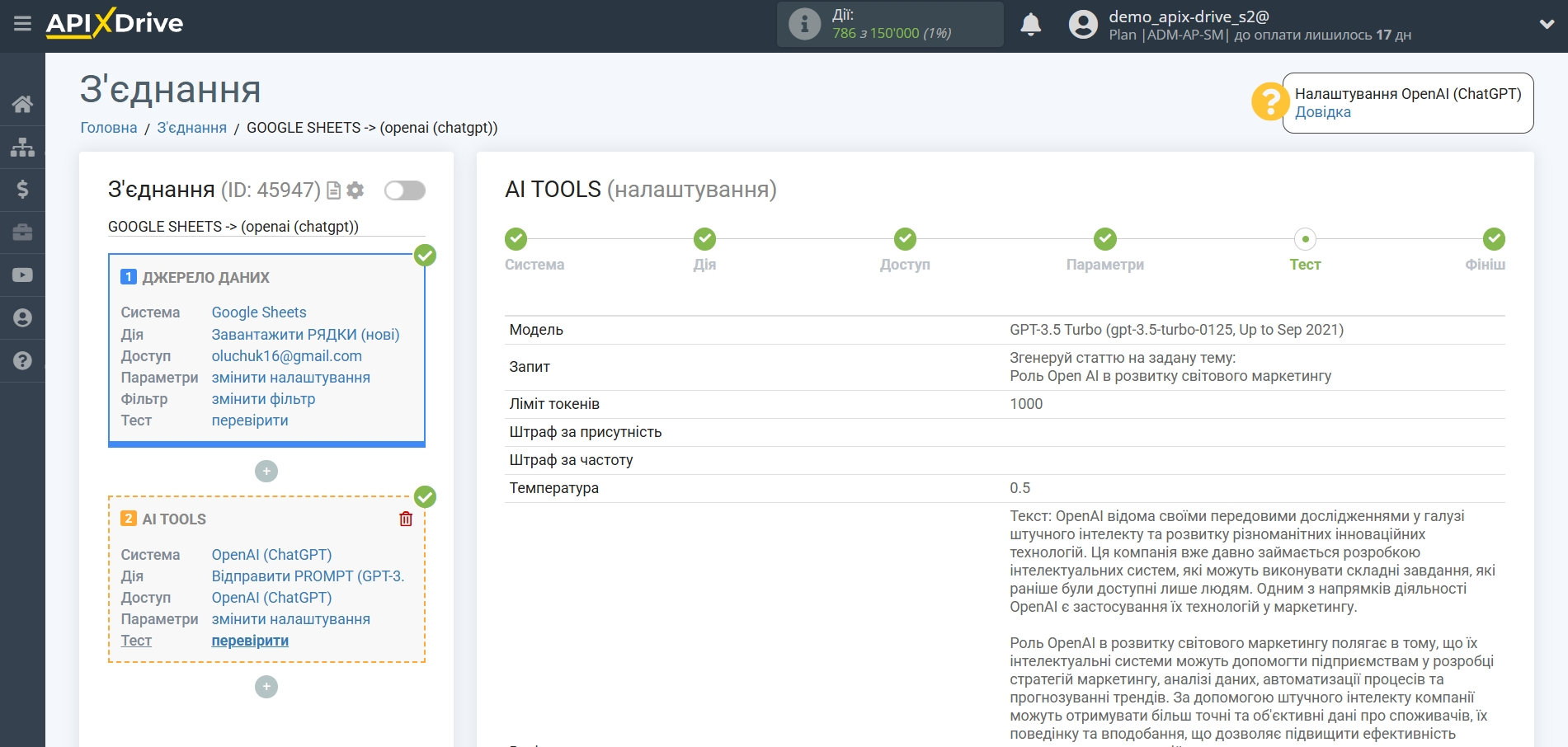Toggle the connection on/off switch
The width and height of the screenshot is (1568, 747).
[405, 190]
